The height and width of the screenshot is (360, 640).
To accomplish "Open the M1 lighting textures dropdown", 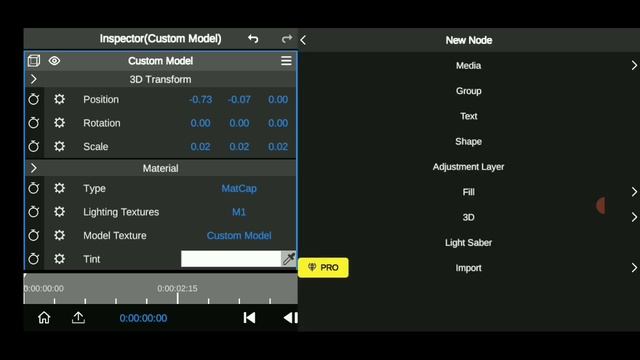I will point(239,212).
